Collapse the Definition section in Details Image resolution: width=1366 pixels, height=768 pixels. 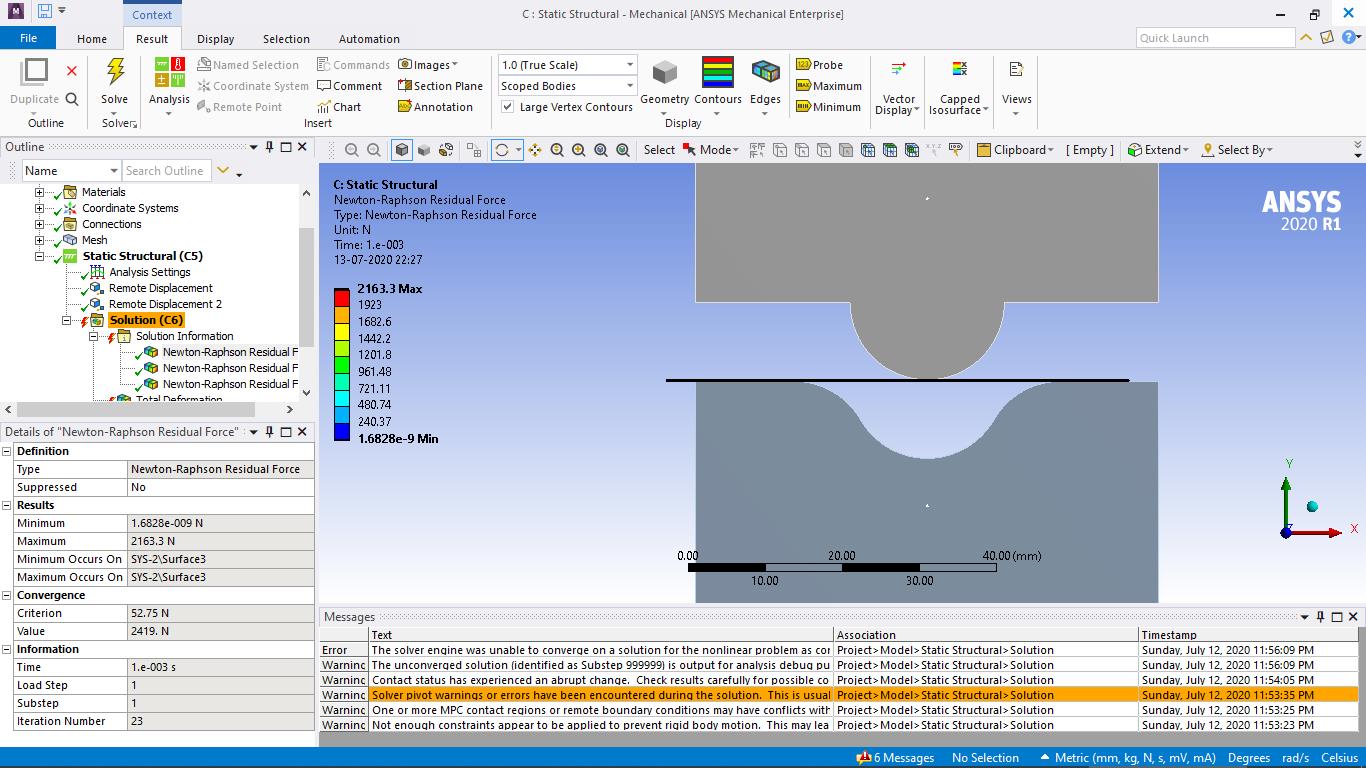(x=7, y=451)
